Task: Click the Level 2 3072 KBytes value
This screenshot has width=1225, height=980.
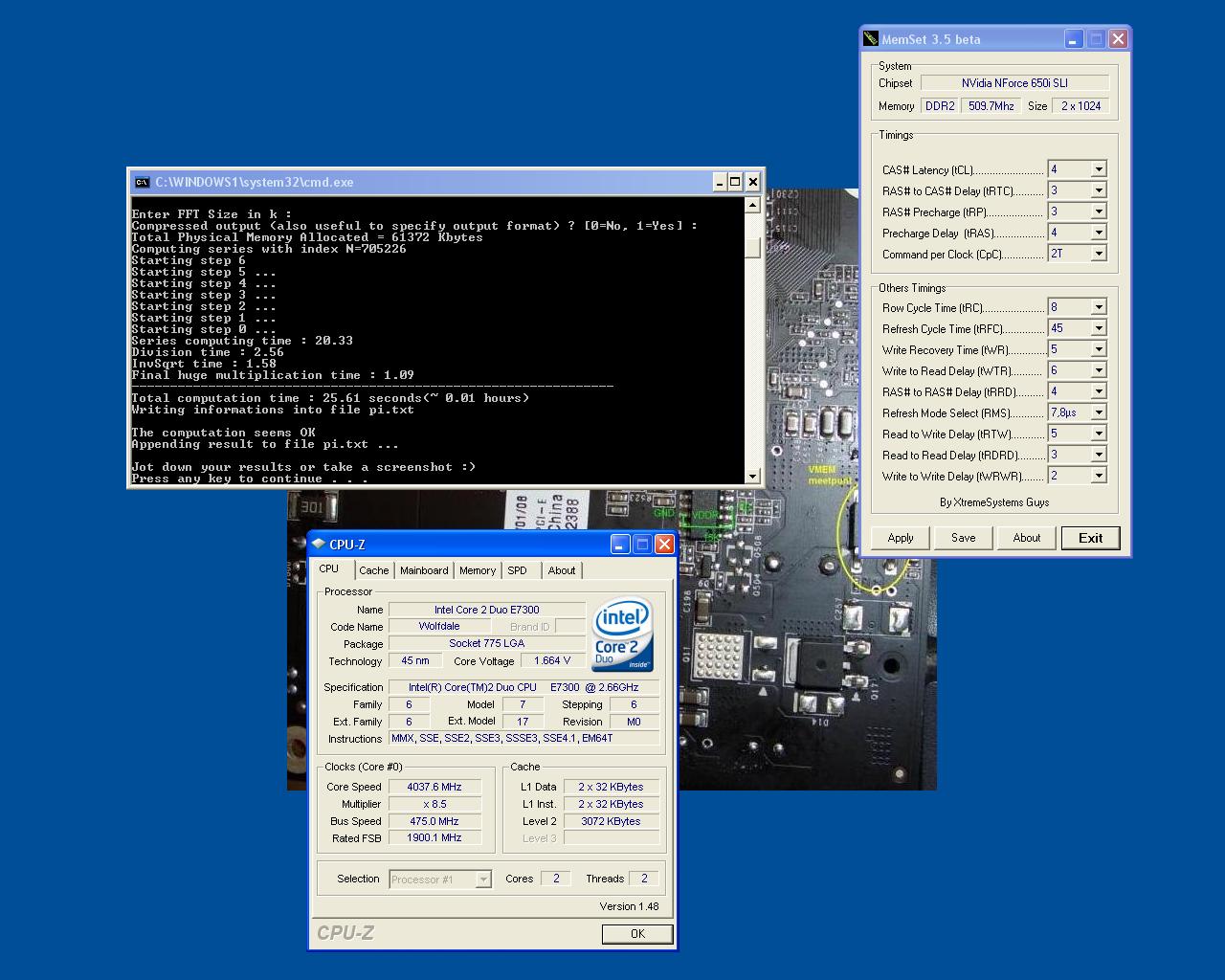Action: (611, 821)
